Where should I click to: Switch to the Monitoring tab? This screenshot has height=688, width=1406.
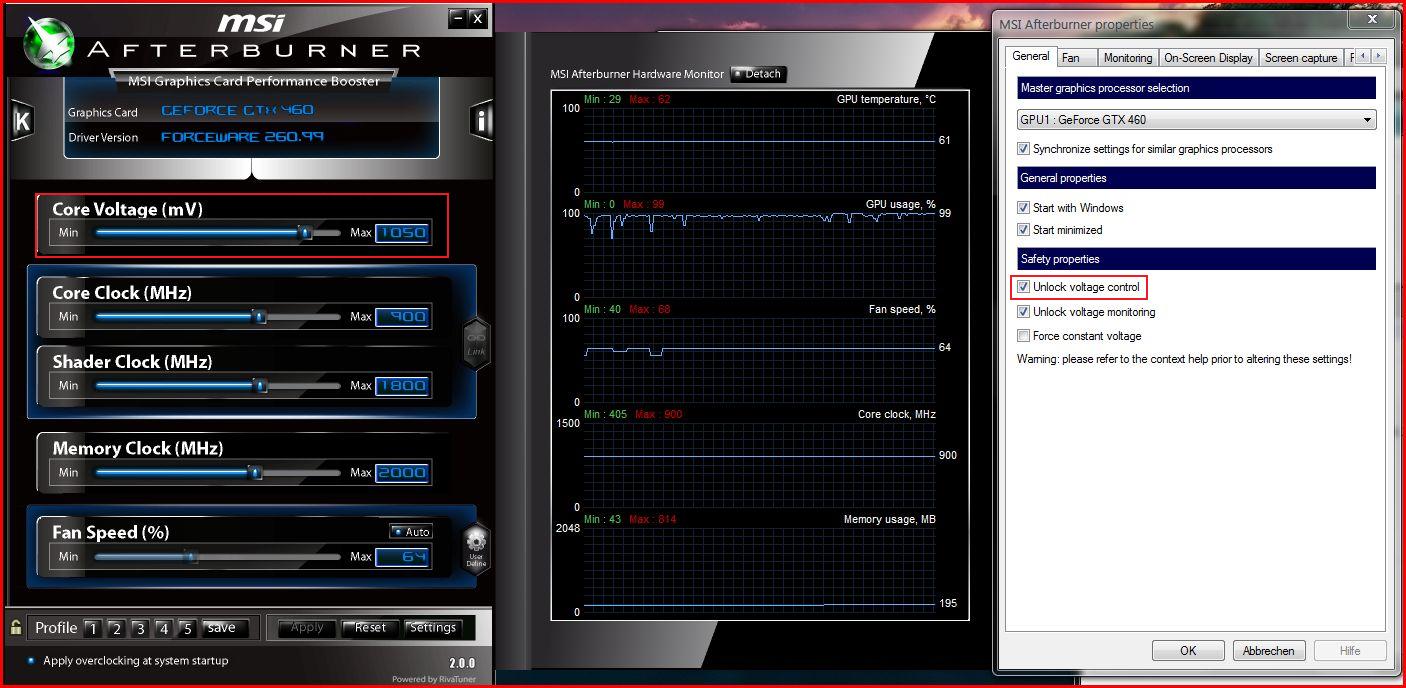tap(1128, 58)
